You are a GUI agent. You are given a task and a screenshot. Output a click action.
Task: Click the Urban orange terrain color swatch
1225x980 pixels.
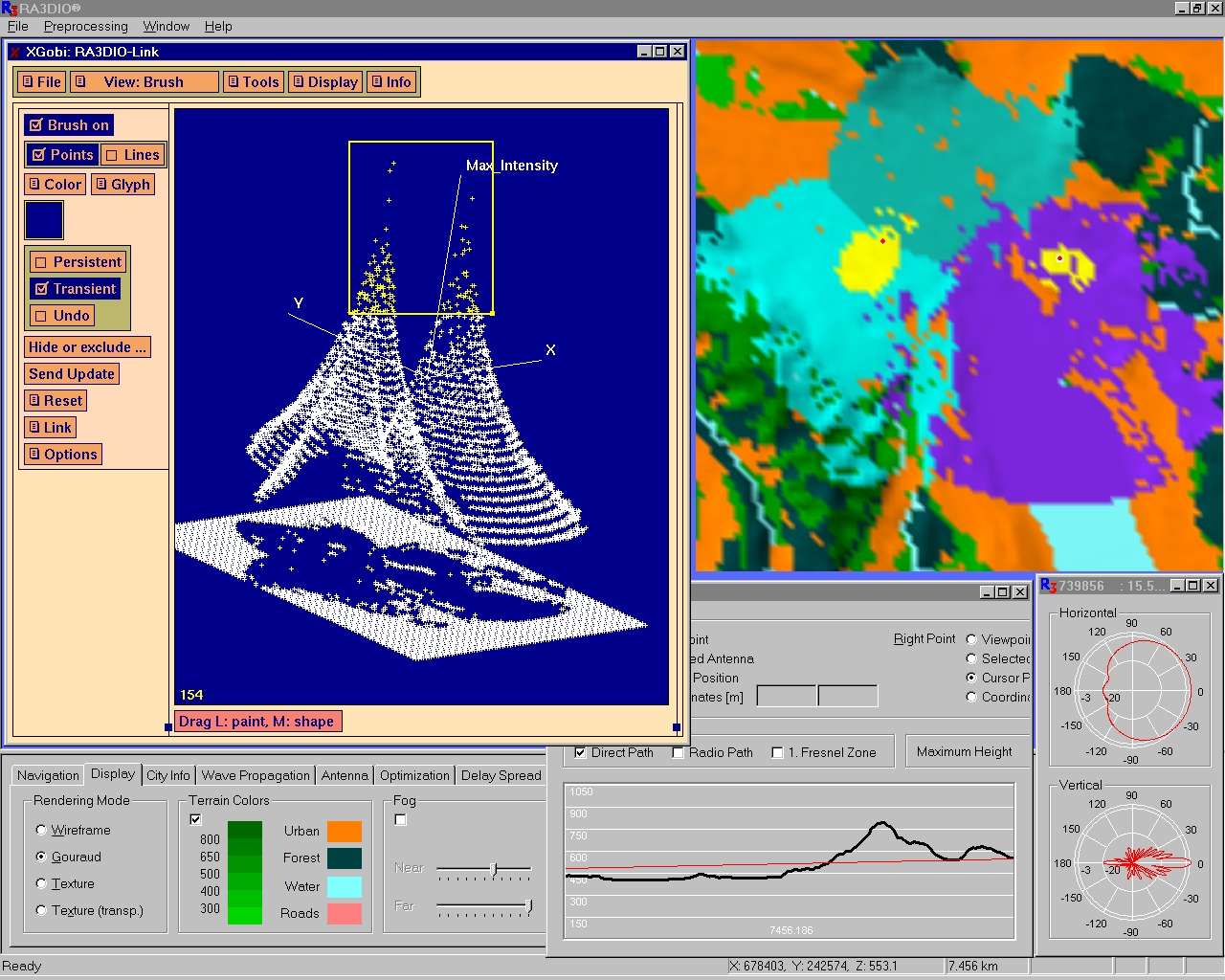[345, 831]
